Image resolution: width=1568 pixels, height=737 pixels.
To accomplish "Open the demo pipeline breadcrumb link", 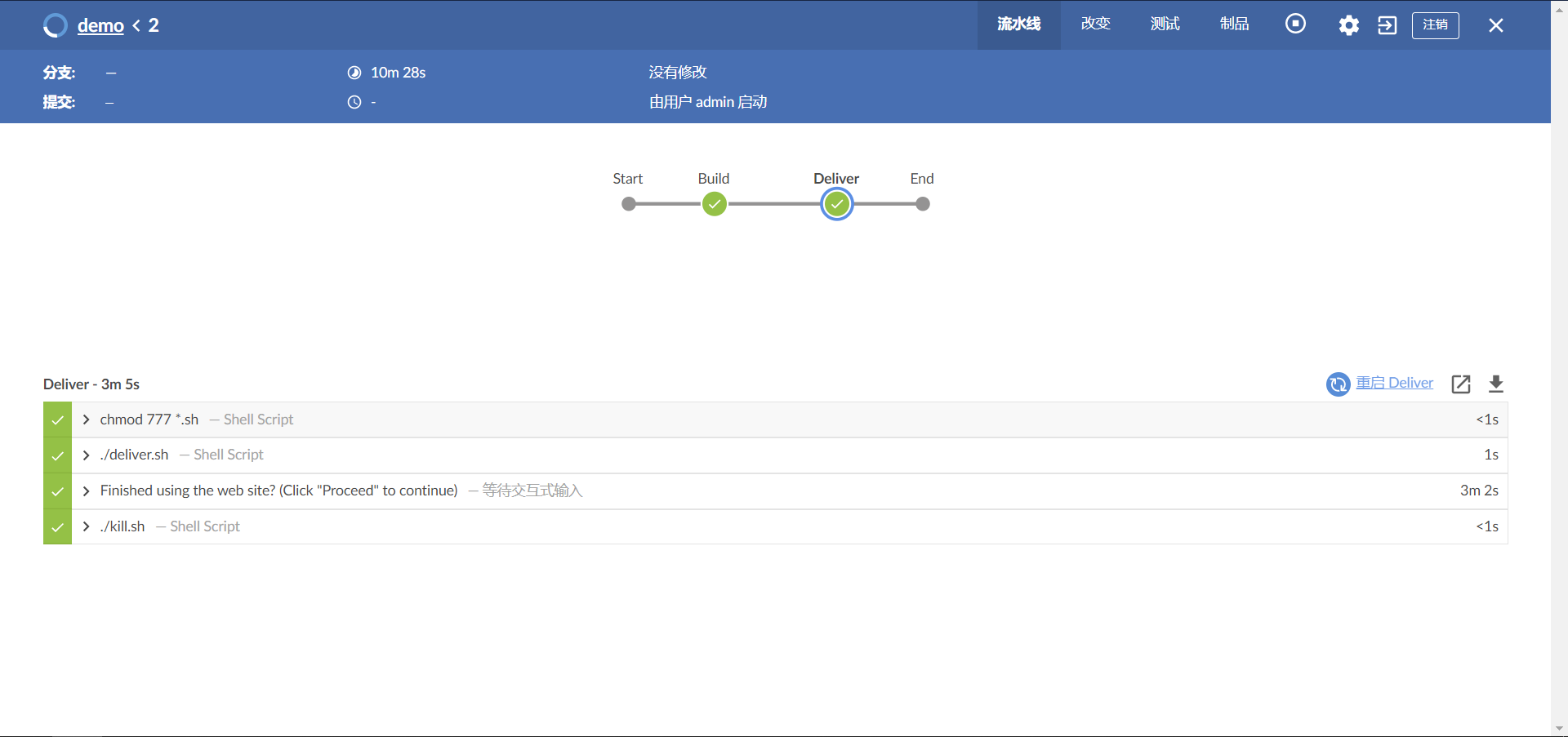I will (x=100, y=25).
